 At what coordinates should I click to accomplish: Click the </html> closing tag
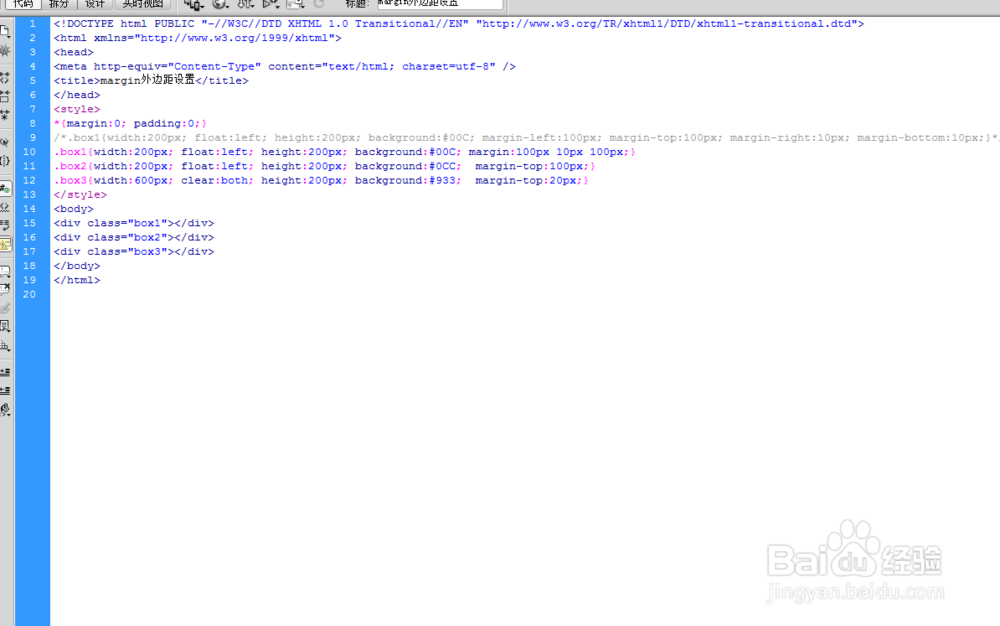coord(77,280)
